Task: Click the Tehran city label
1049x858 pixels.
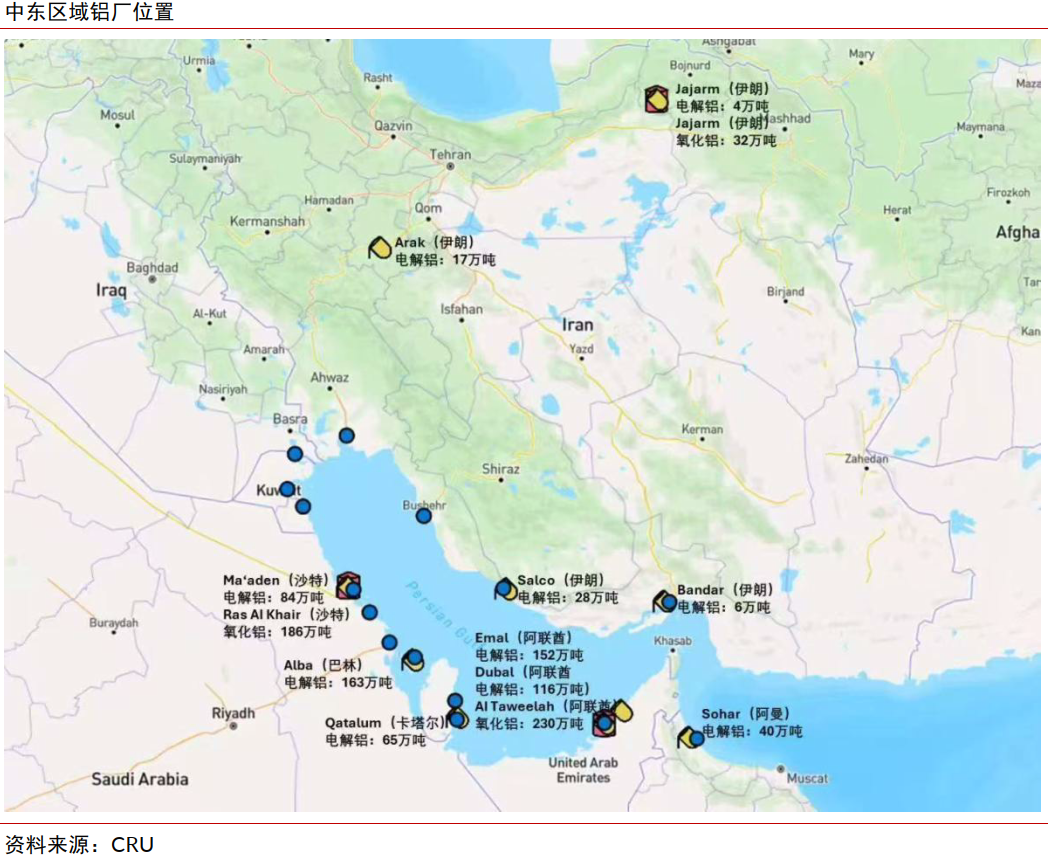Action: [x=450, y=155]
